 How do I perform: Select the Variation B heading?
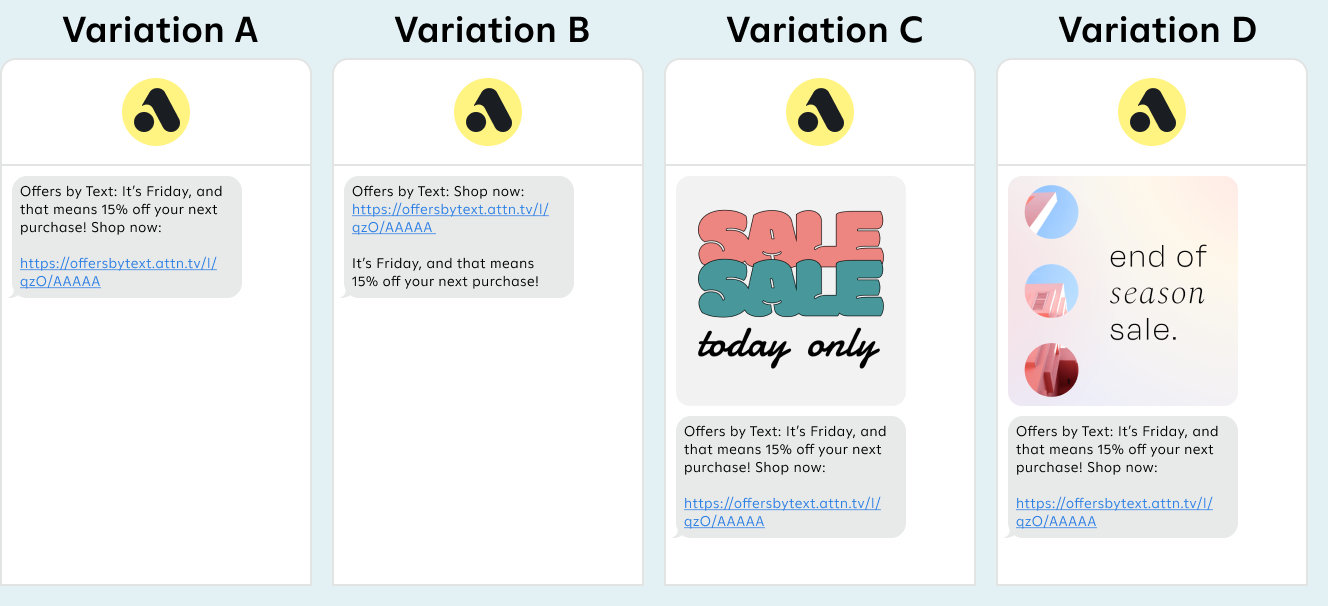tap(492, 30)
